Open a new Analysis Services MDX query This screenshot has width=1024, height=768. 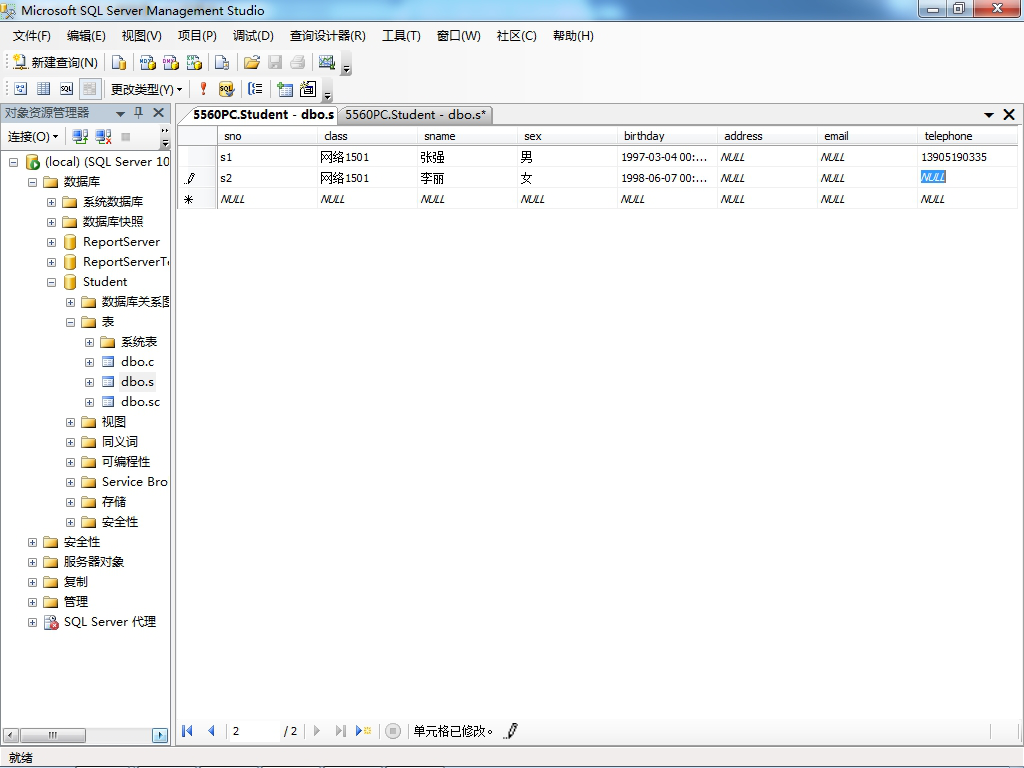point(148,62)
